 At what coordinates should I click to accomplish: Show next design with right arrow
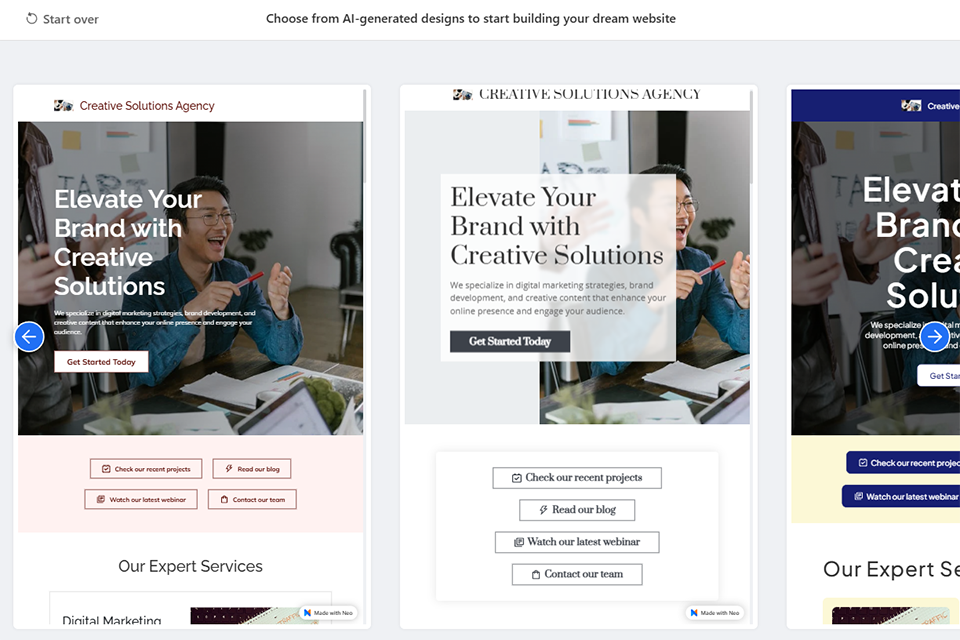934,337
